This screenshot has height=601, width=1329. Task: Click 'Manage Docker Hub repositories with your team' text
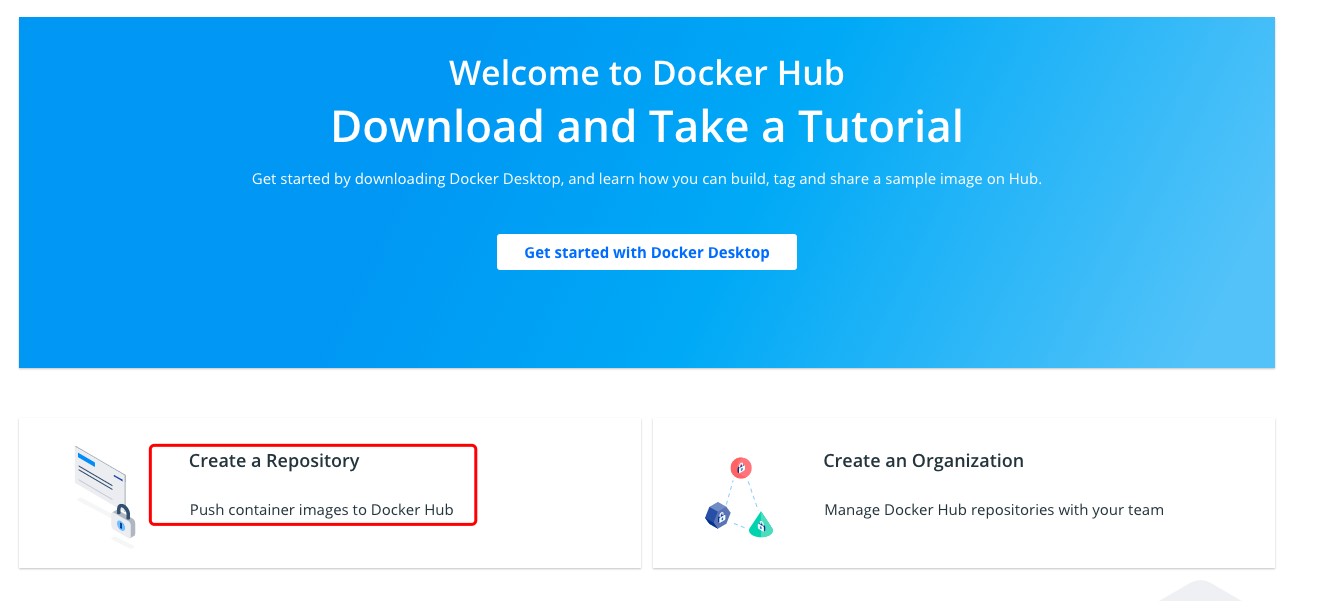pos(994,510)
